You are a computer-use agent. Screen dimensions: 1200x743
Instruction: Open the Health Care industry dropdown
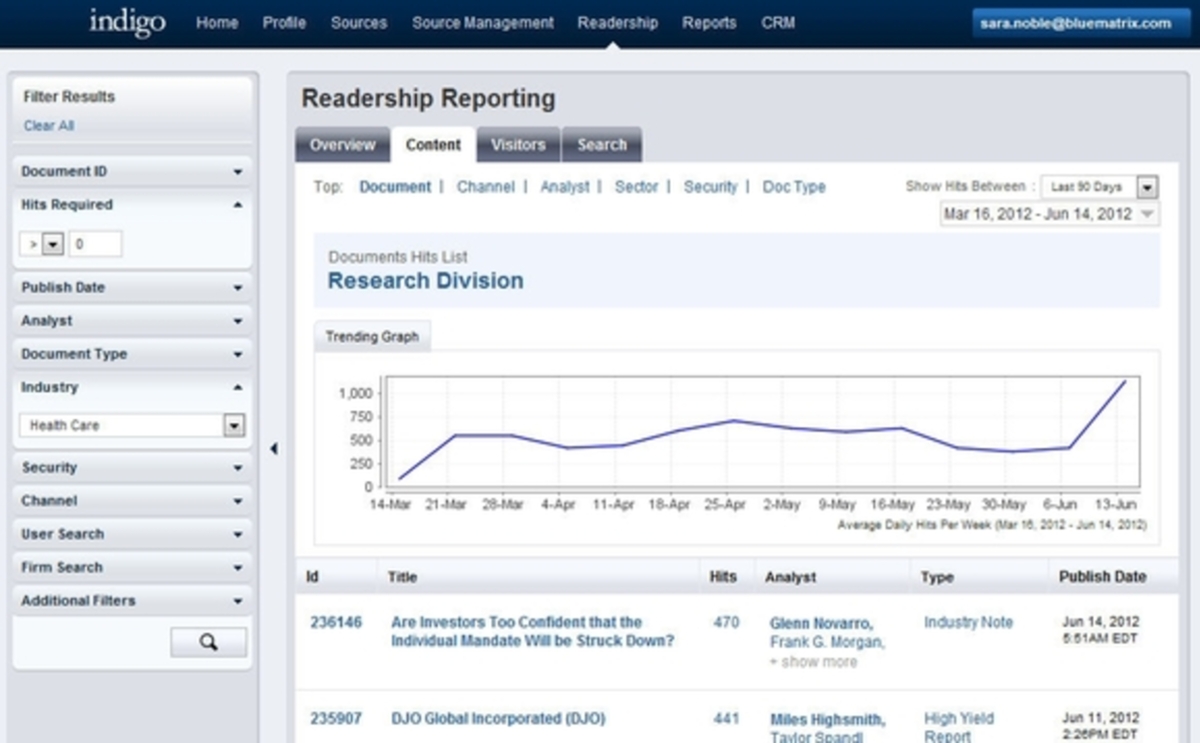click(232, 425)
